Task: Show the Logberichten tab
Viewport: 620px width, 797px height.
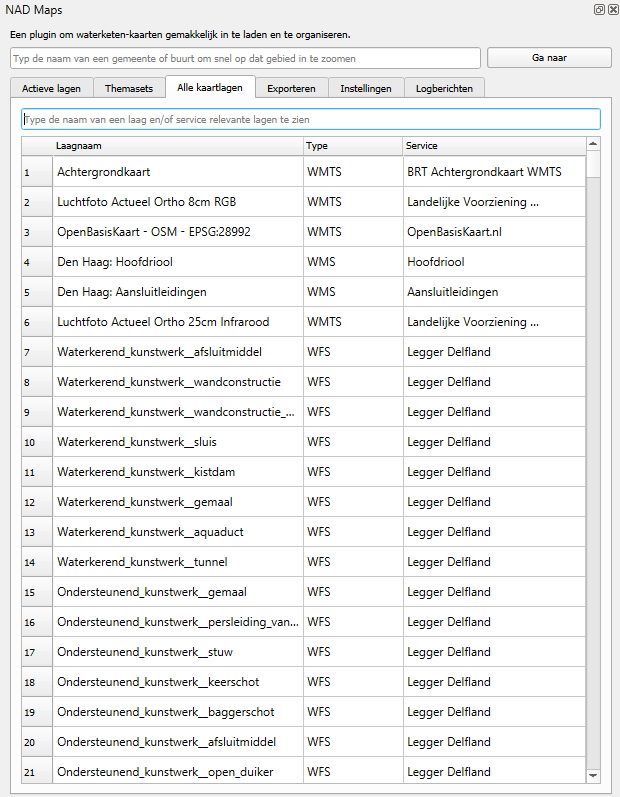Action: coord(444,88)
